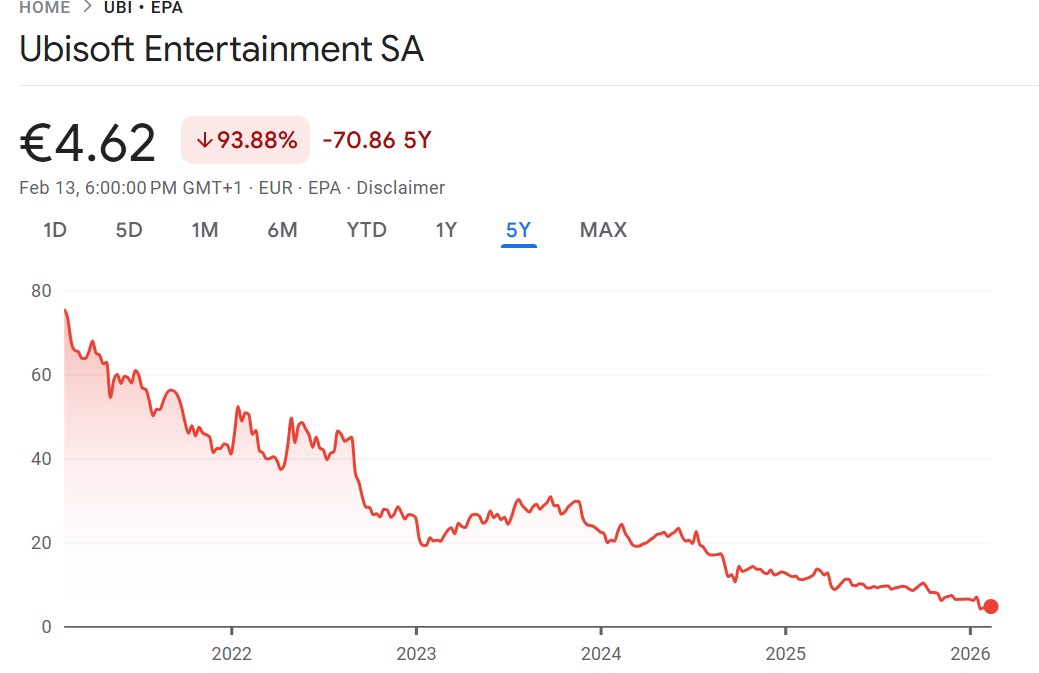This screenshot has width=1039, height=673.
Task: Select the 5Y time range tab
Action: [518, 230]
